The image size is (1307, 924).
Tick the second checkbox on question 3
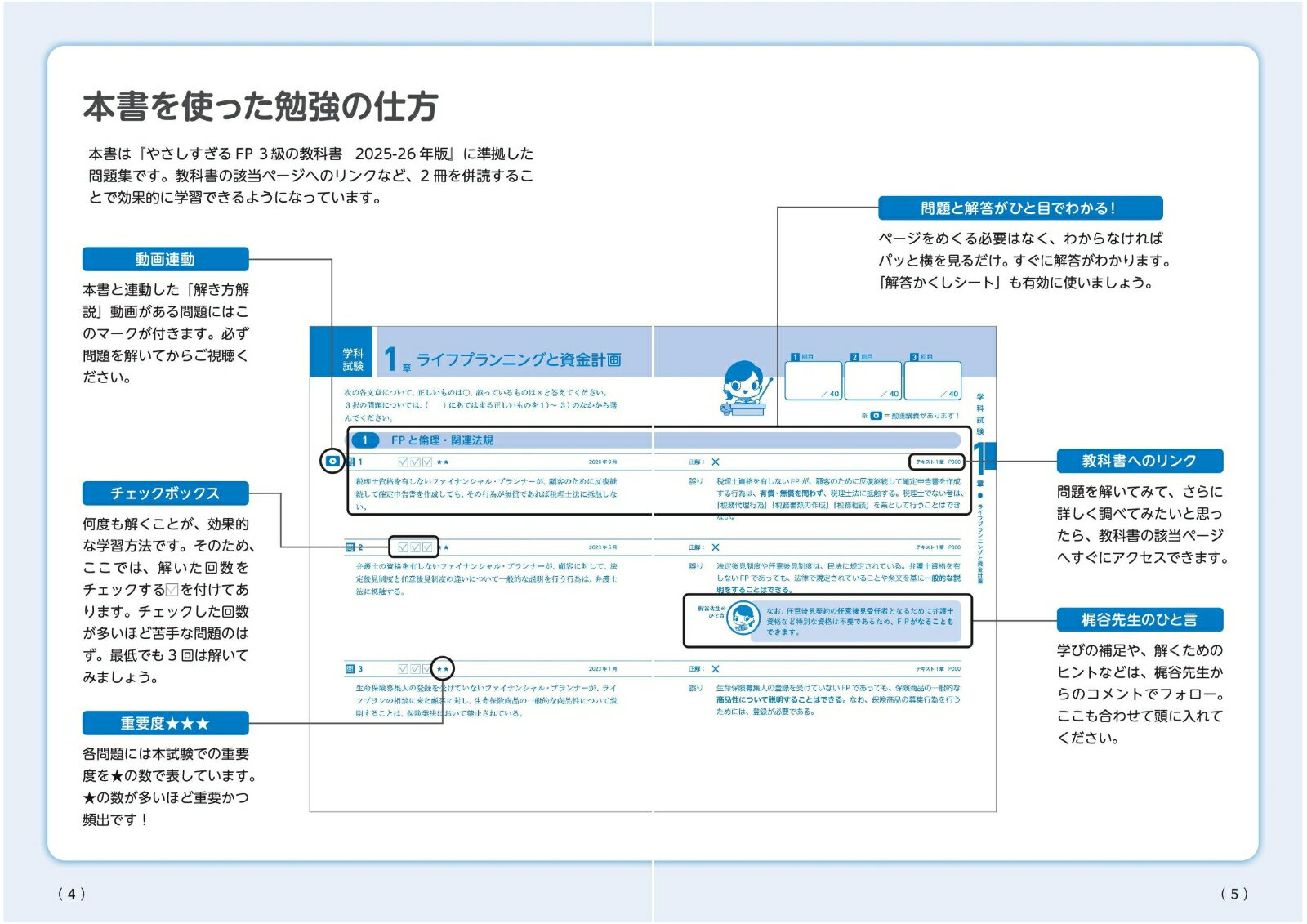coord(415,669)
